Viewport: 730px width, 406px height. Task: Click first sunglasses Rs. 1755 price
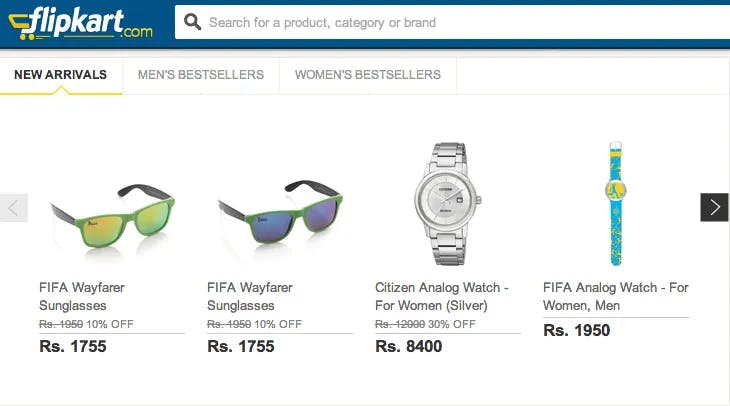tap(73, 346)
